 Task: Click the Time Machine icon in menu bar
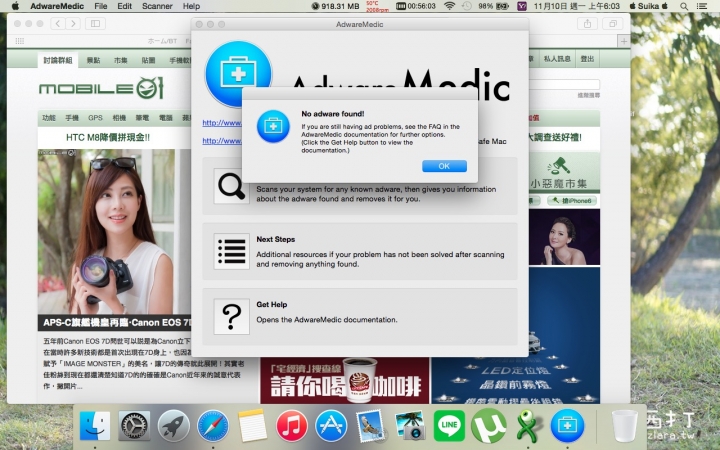point(467,6)
